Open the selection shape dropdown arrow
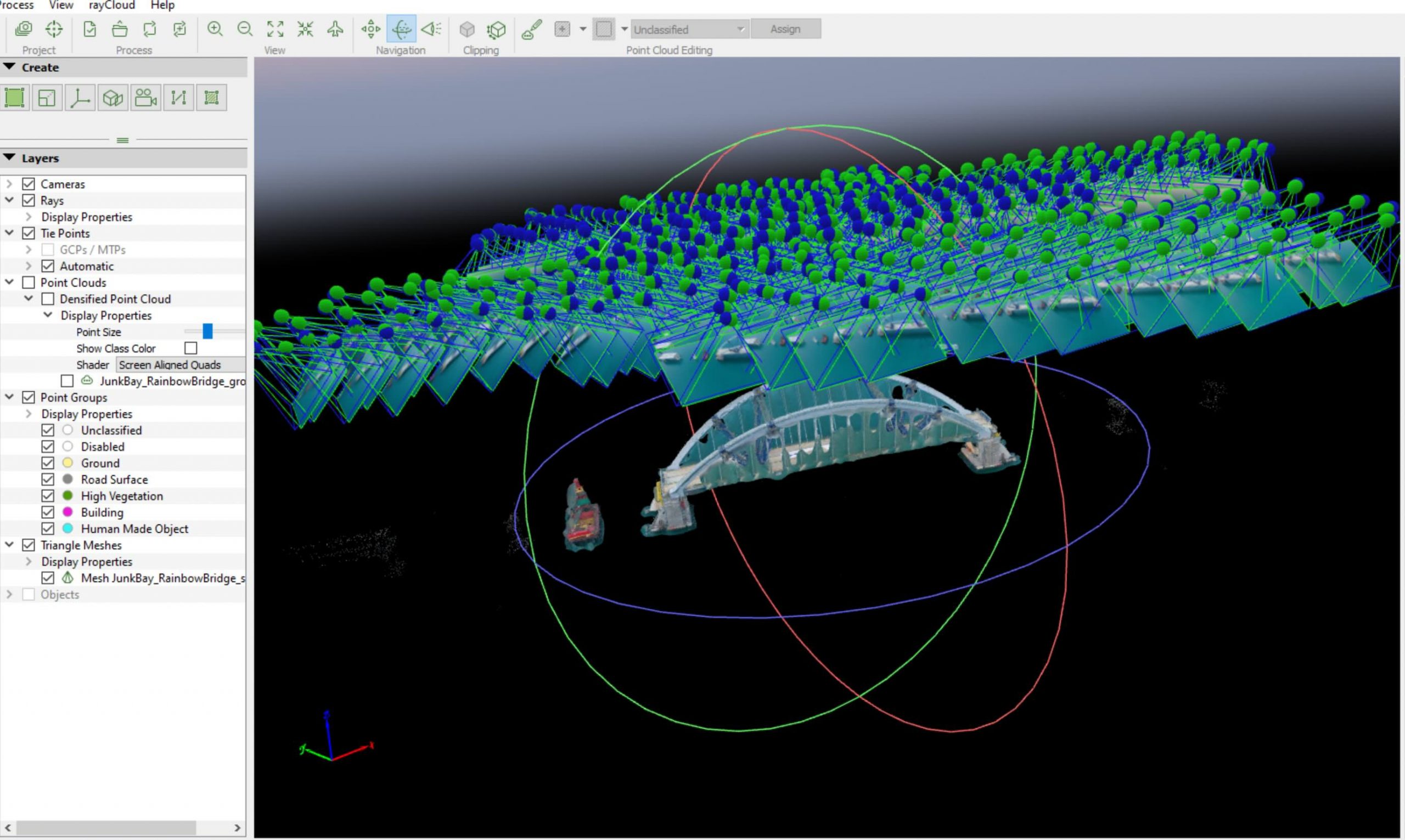This screenshot has width=1405, height=840. (625, 29)
